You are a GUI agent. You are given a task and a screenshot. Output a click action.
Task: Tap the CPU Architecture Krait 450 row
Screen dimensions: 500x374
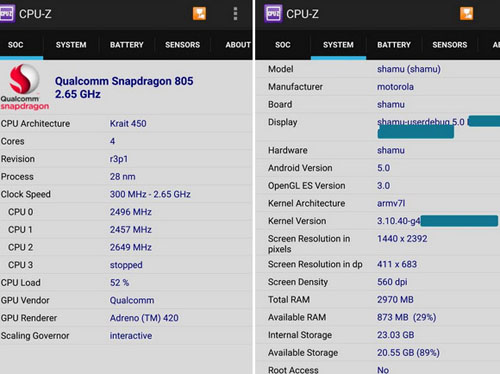coord(126,124)
